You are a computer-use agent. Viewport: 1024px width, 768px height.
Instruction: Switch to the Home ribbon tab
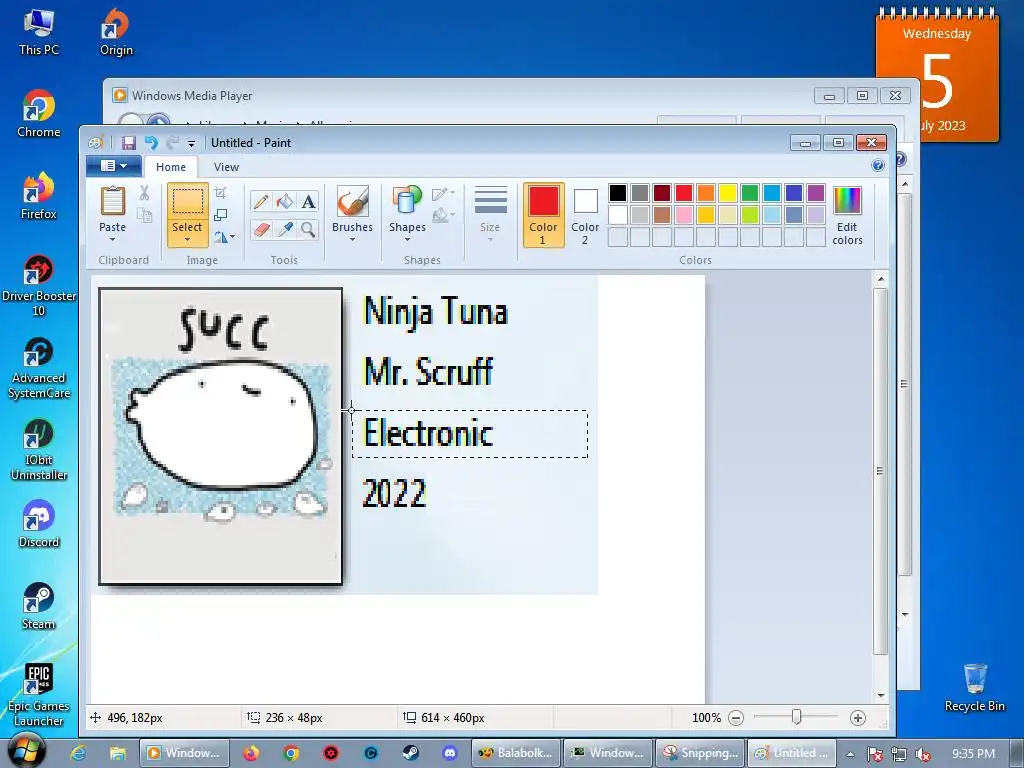pos(171,167)
